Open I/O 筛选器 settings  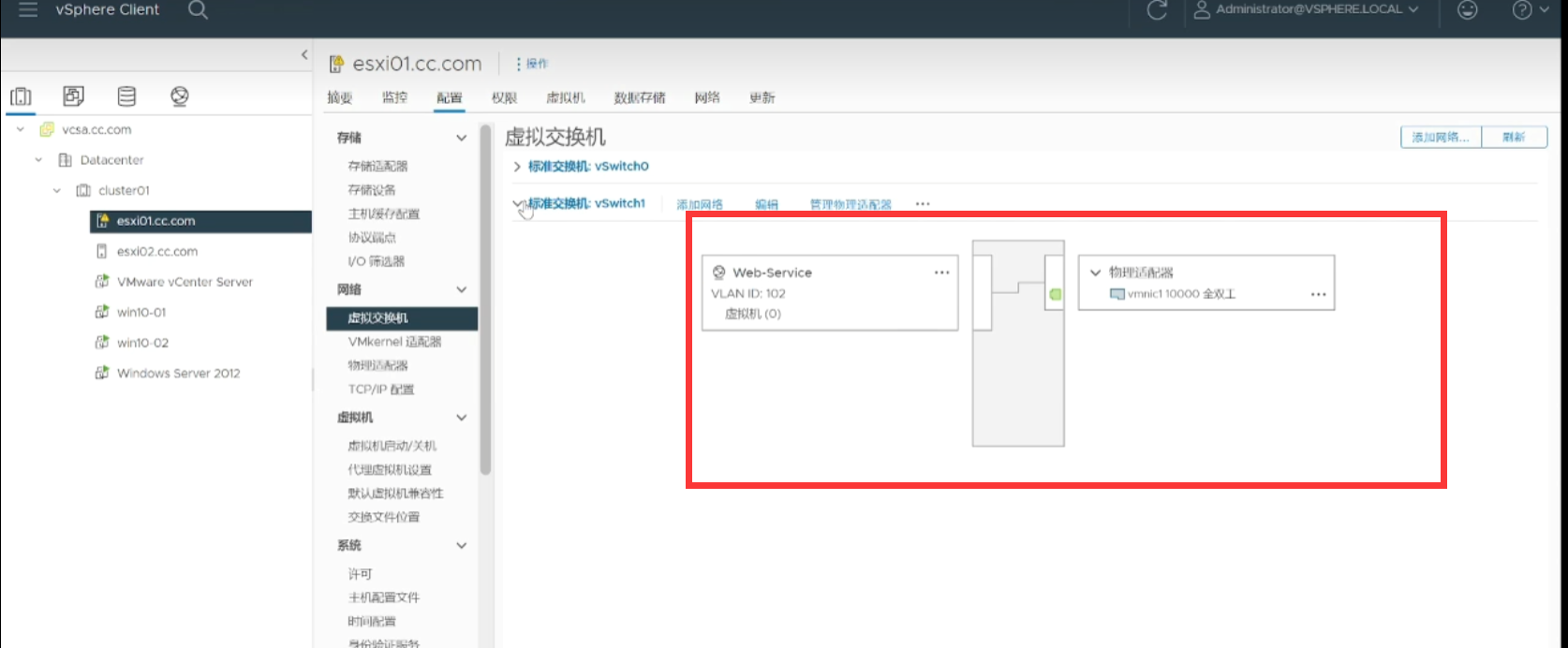(377, 261)
